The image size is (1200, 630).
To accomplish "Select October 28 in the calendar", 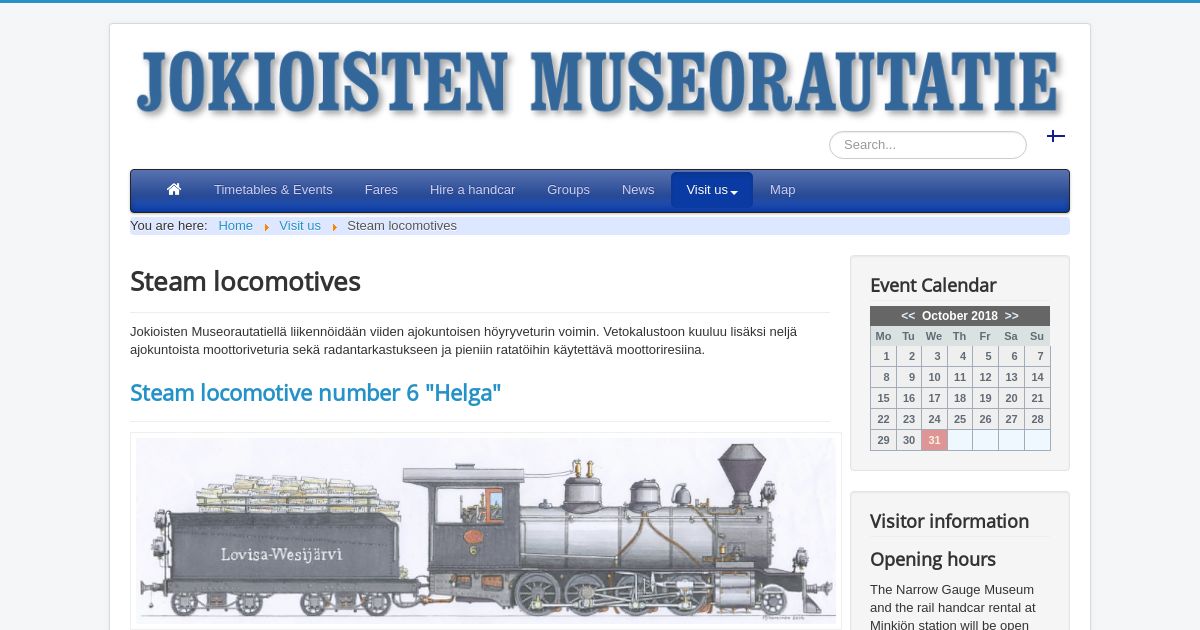I will pyautogui.click(x=1037, y=419).
